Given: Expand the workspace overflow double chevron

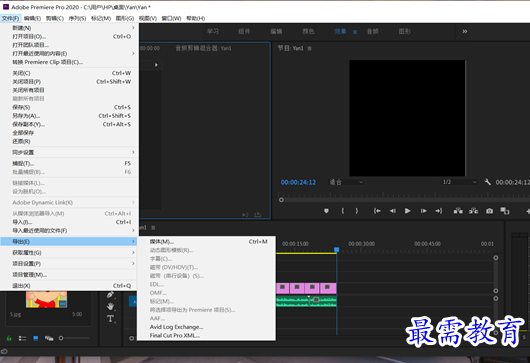Looking at the screenshot, I should point(465,31).
